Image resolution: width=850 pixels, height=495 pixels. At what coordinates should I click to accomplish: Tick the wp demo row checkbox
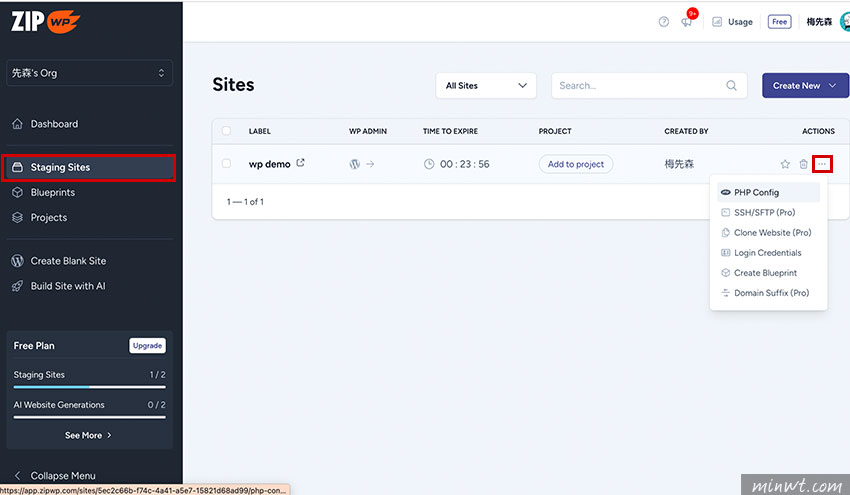point(226,163)
